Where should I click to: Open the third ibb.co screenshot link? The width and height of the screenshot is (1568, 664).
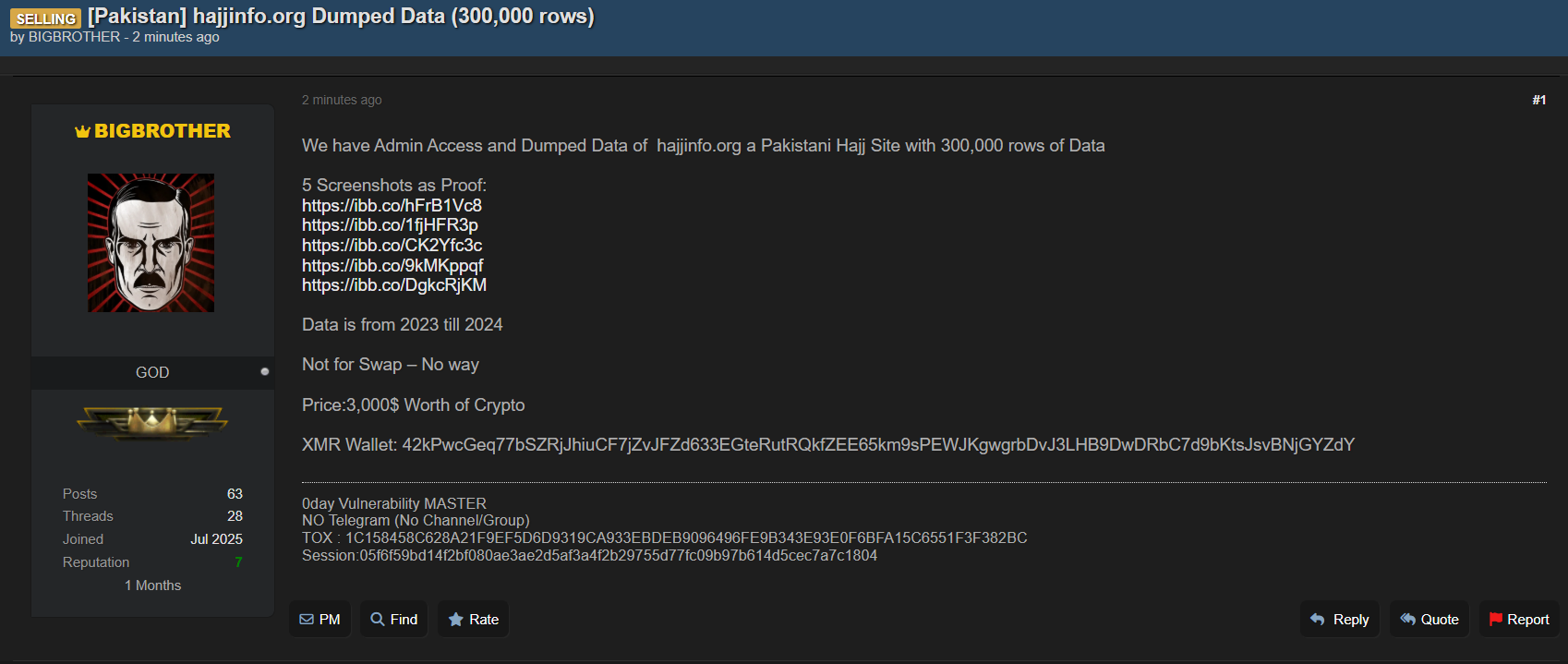pos(392,245)
